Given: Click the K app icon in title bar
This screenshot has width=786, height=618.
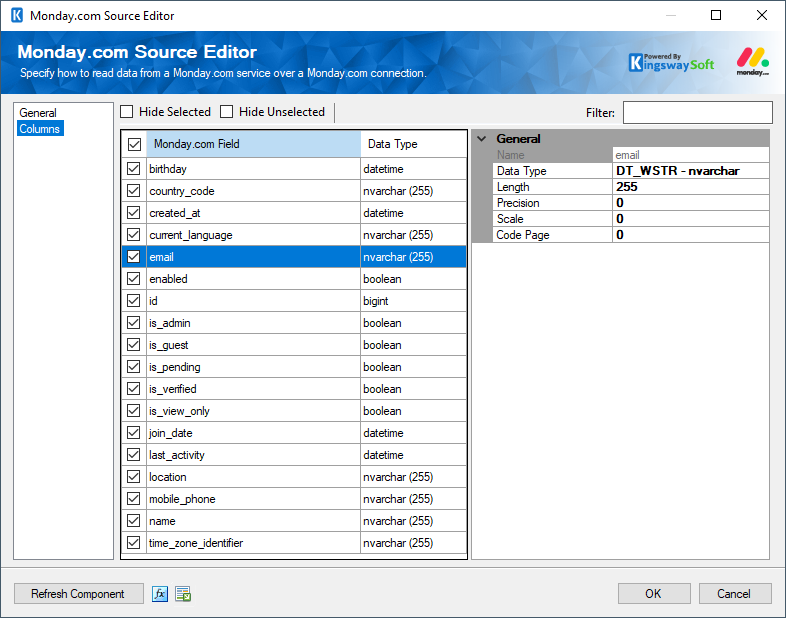Looking at the screenshot, I should 17,16.
